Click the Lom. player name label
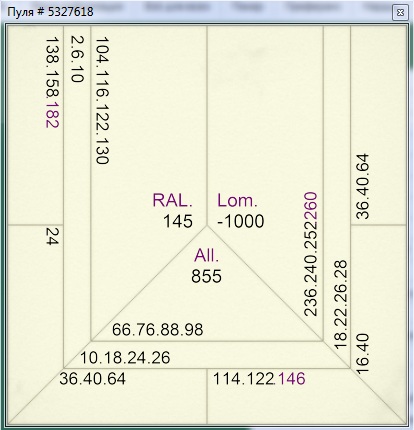This screenshot has height=430, width=414. tap(237, 200)
